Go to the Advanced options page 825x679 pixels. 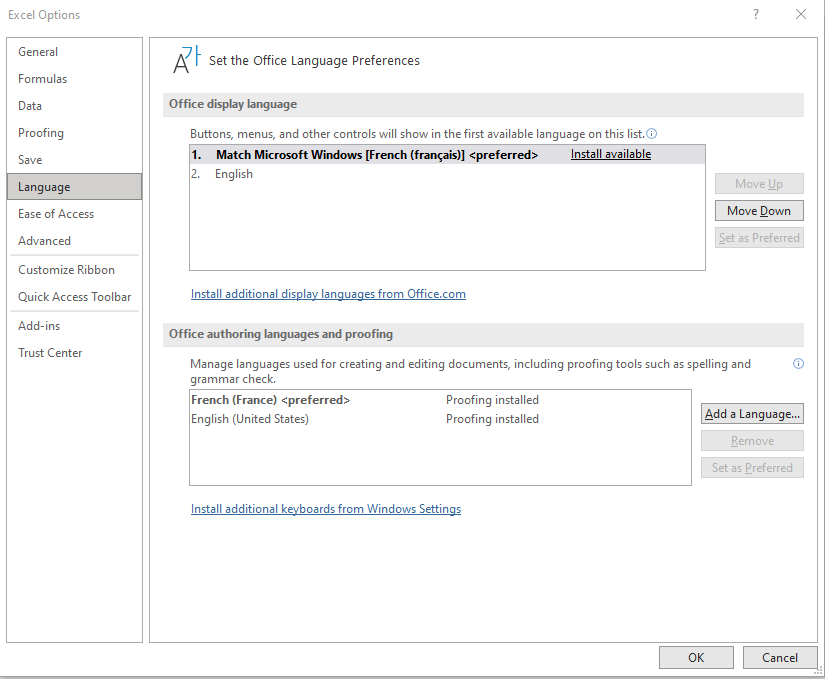tap(44, 241)
